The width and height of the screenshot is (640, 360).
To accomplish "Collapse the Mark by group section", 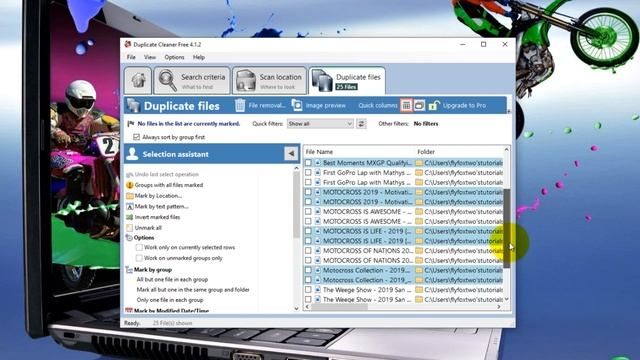I will pyautogui.click(x=149, y=270).
